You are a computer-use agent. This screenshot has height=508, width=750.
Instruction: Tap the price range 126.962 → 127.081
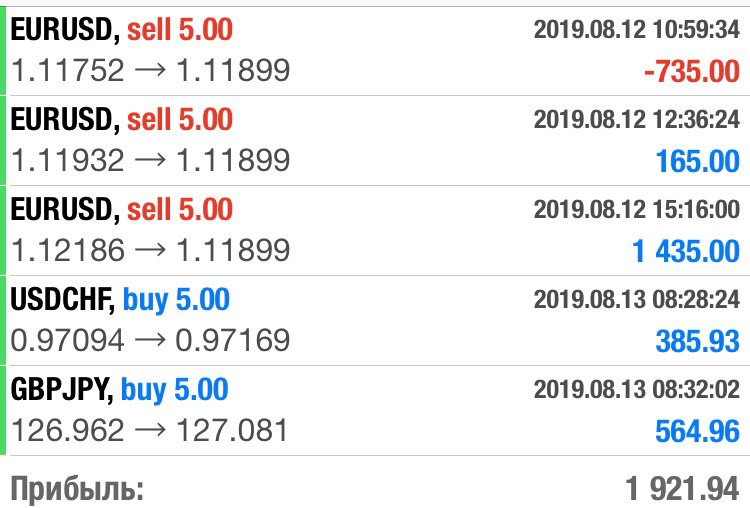[x=149, y=430]
